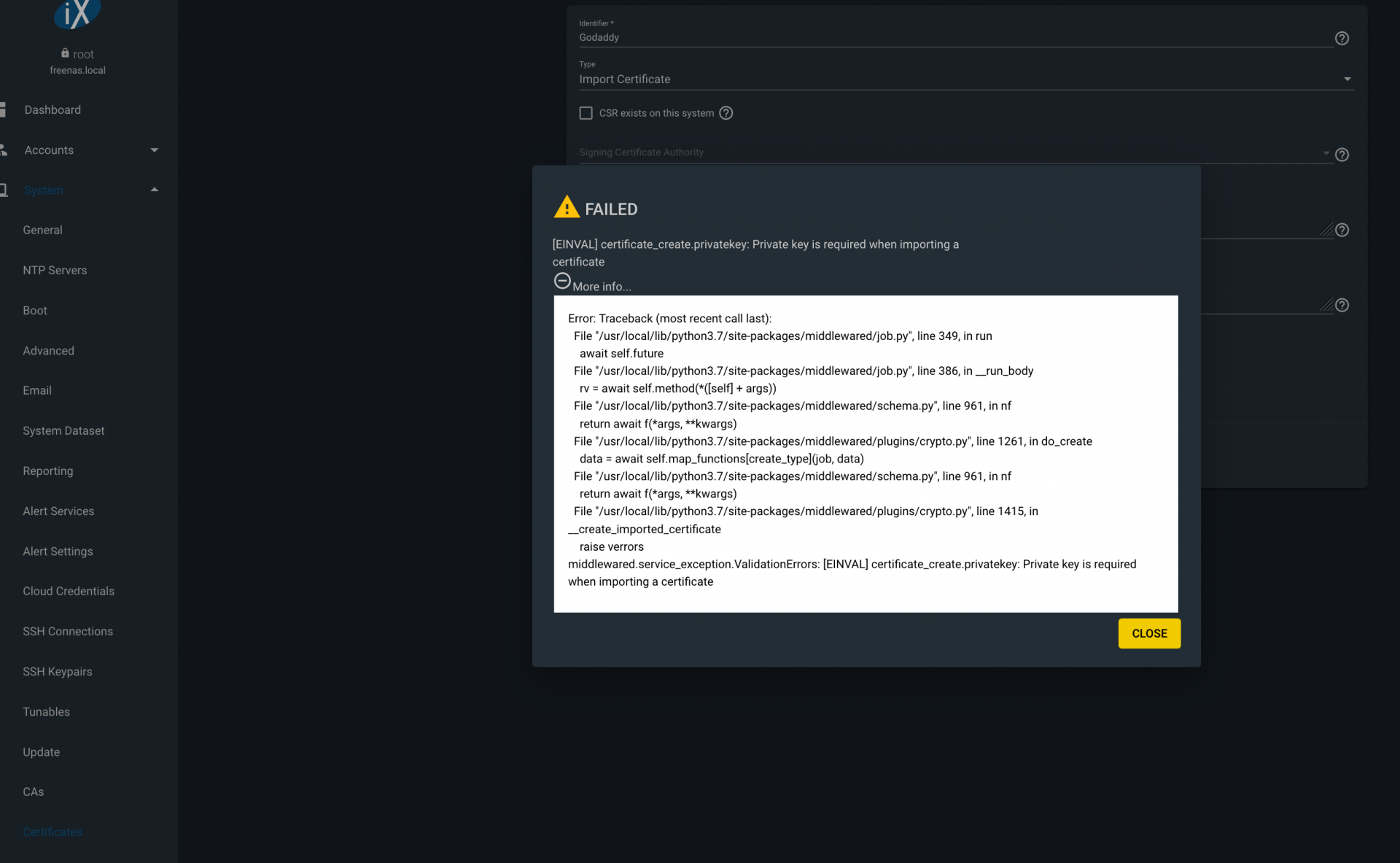1400x863 pixels.
Task: Select the System sidebar section
Action: click(x=44, y=190)
